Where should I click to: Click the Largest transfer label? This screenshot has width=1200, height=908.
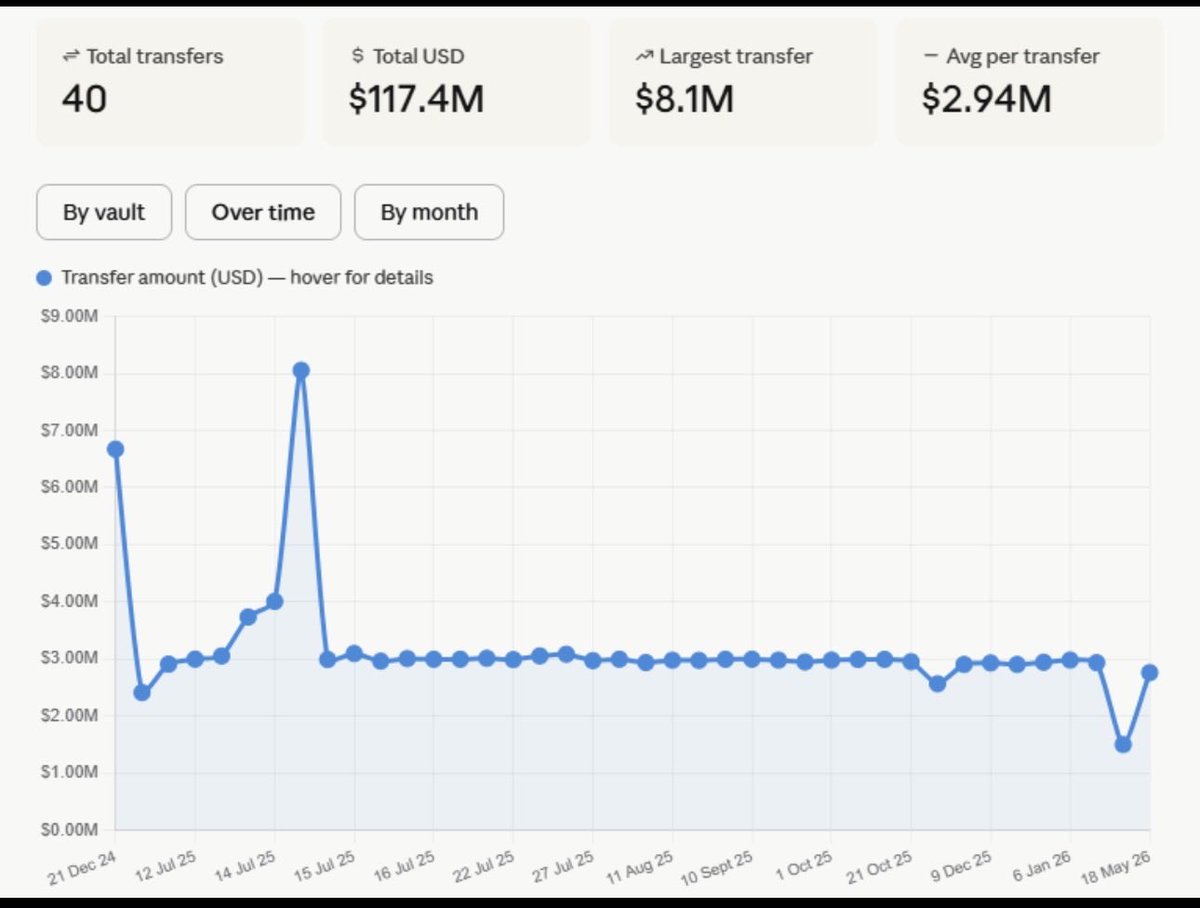click(x=736, y=57)
